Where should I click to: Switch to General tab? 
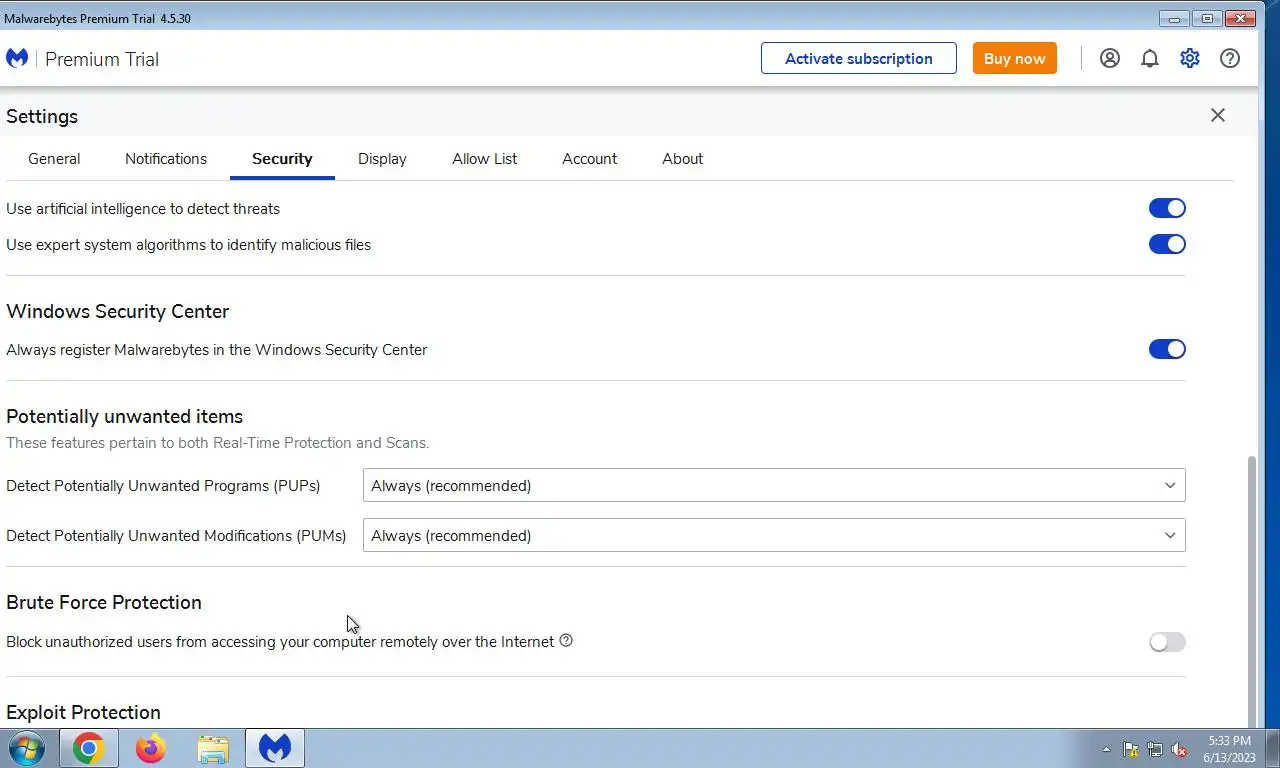(54, 158)
